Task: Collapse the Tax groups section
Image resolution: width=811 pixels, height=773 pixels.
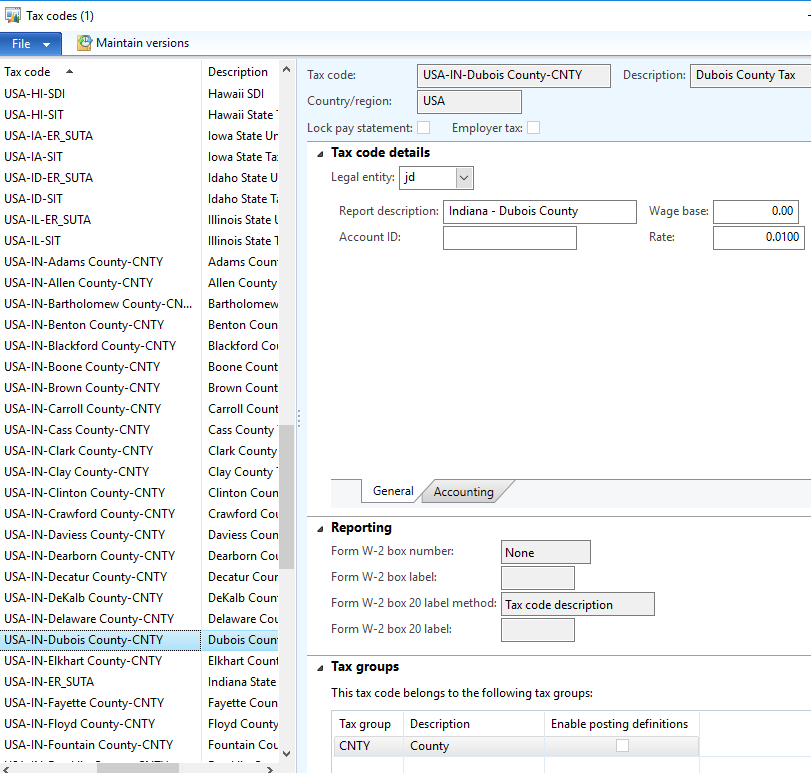Action: (321, 668)
